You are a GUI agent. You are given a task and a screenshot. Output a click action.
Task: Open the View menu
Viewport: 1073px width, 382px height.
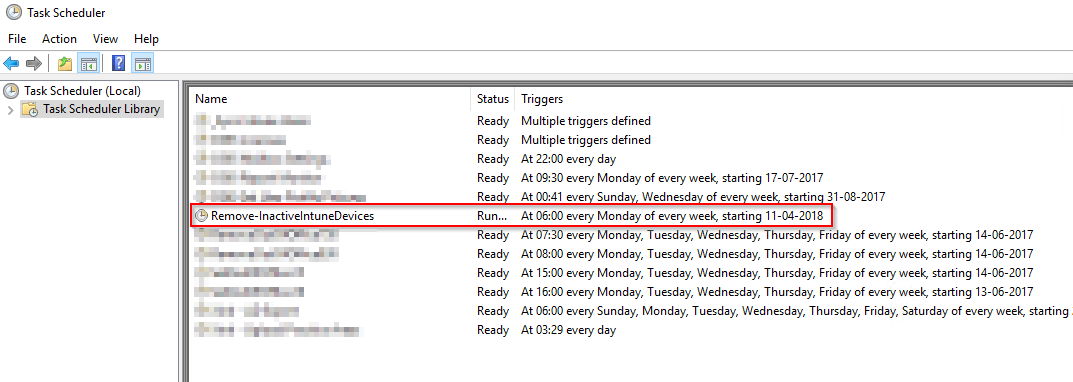[x=105, y=39]
